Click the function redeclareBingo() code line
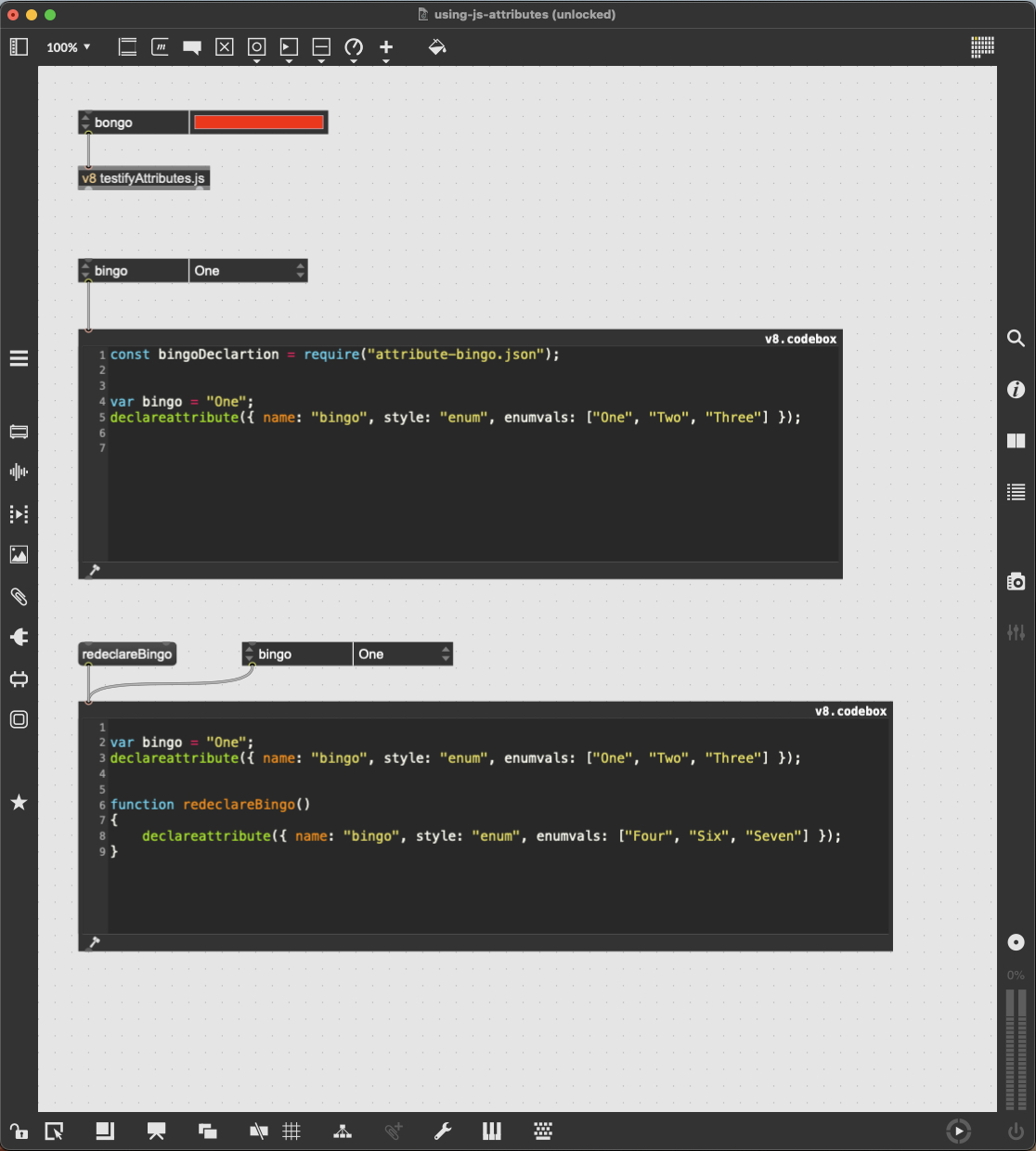The width and height of the screenshot is (1036, 1151). point(211,805)
